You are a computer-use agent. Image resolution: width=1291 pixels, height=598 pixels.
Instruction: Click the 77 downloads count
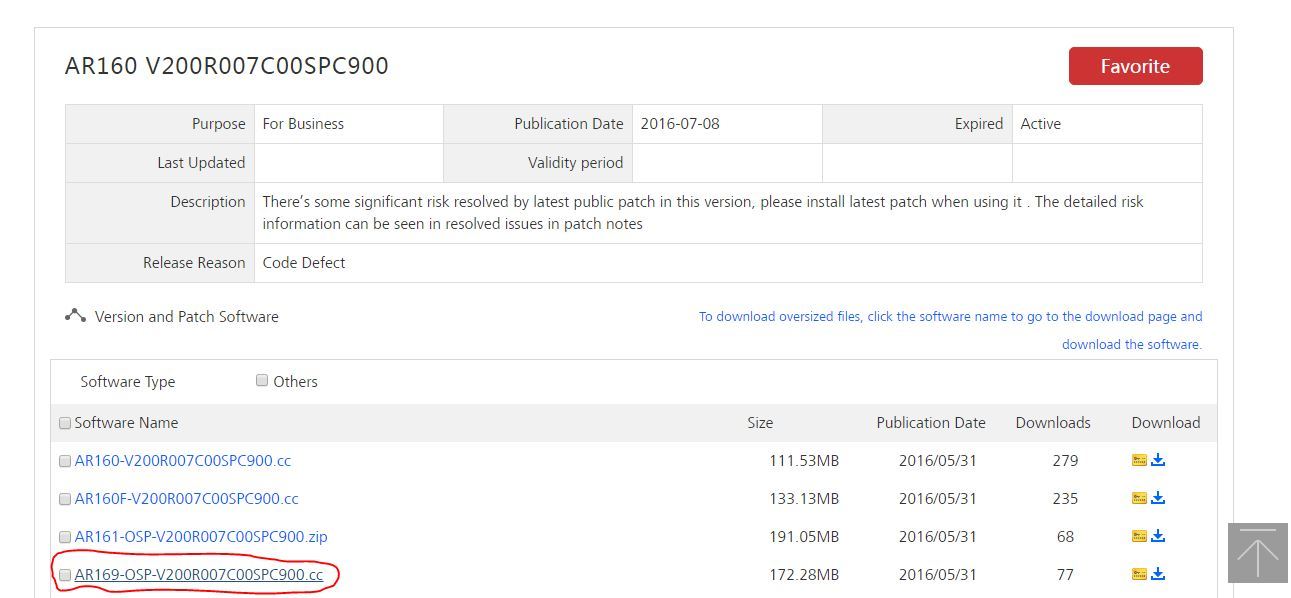point(1065,575)
